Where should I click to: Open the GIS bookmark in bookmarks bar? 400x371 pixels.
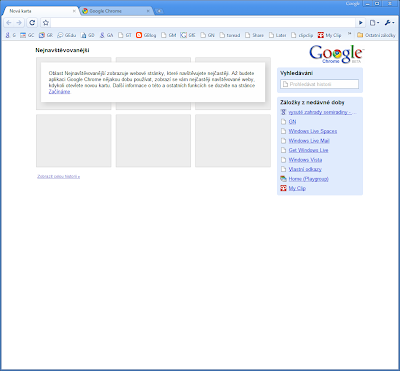188,35
